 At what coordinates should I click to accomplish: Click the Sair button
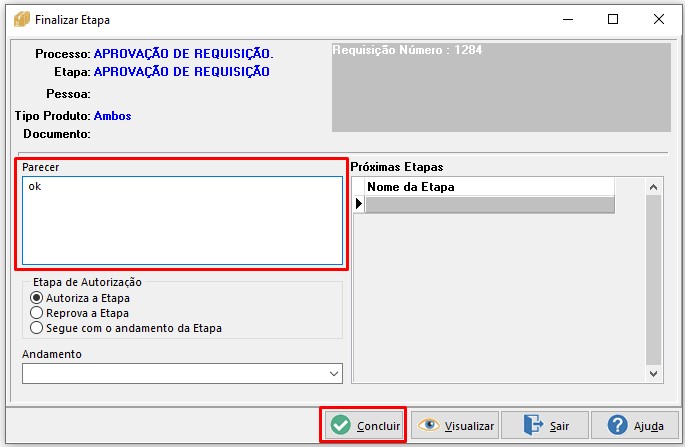point(545,425)
